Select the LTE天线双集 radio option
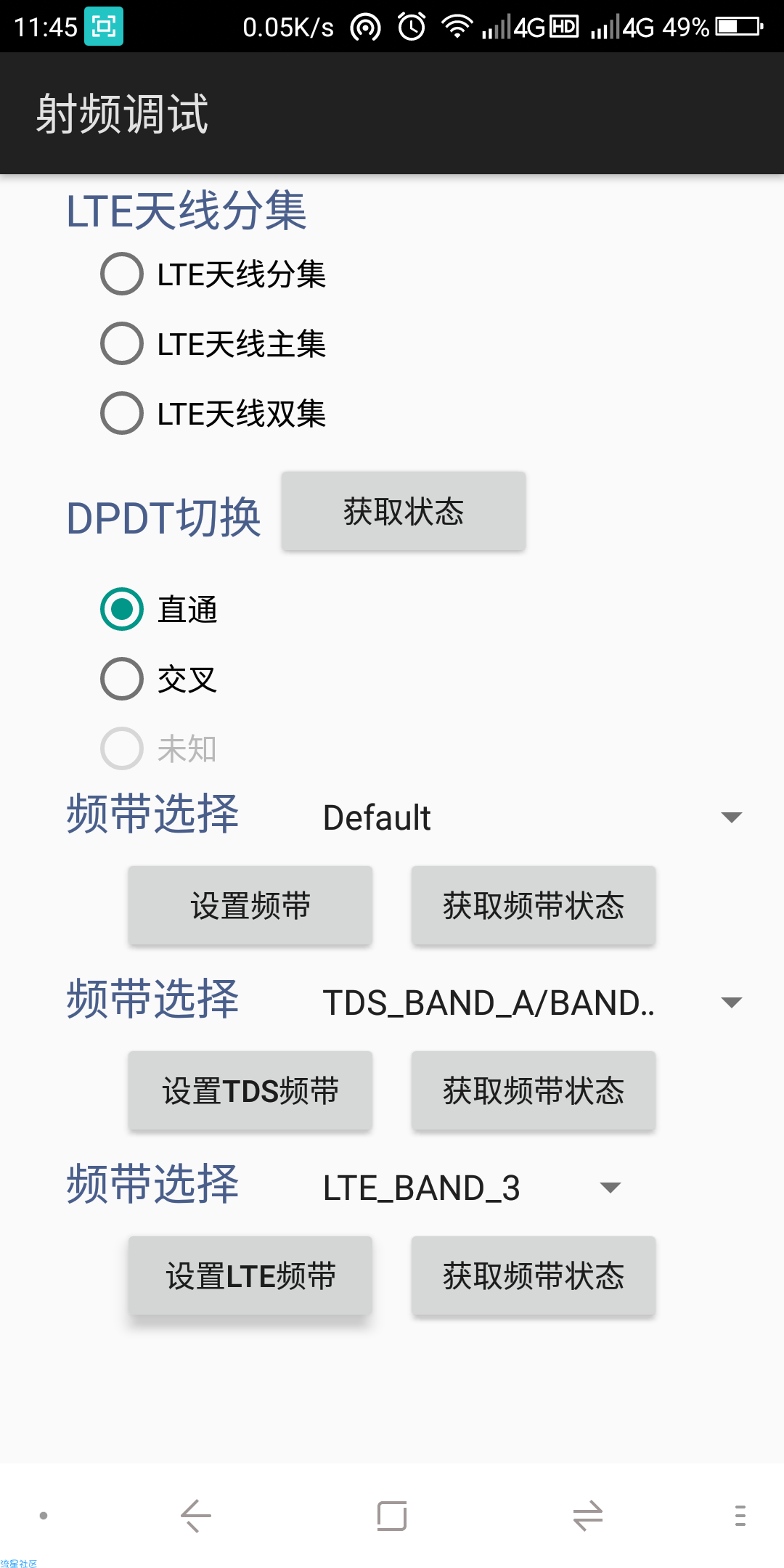This screenshot has height=1568, width=784. coord(213,413)
